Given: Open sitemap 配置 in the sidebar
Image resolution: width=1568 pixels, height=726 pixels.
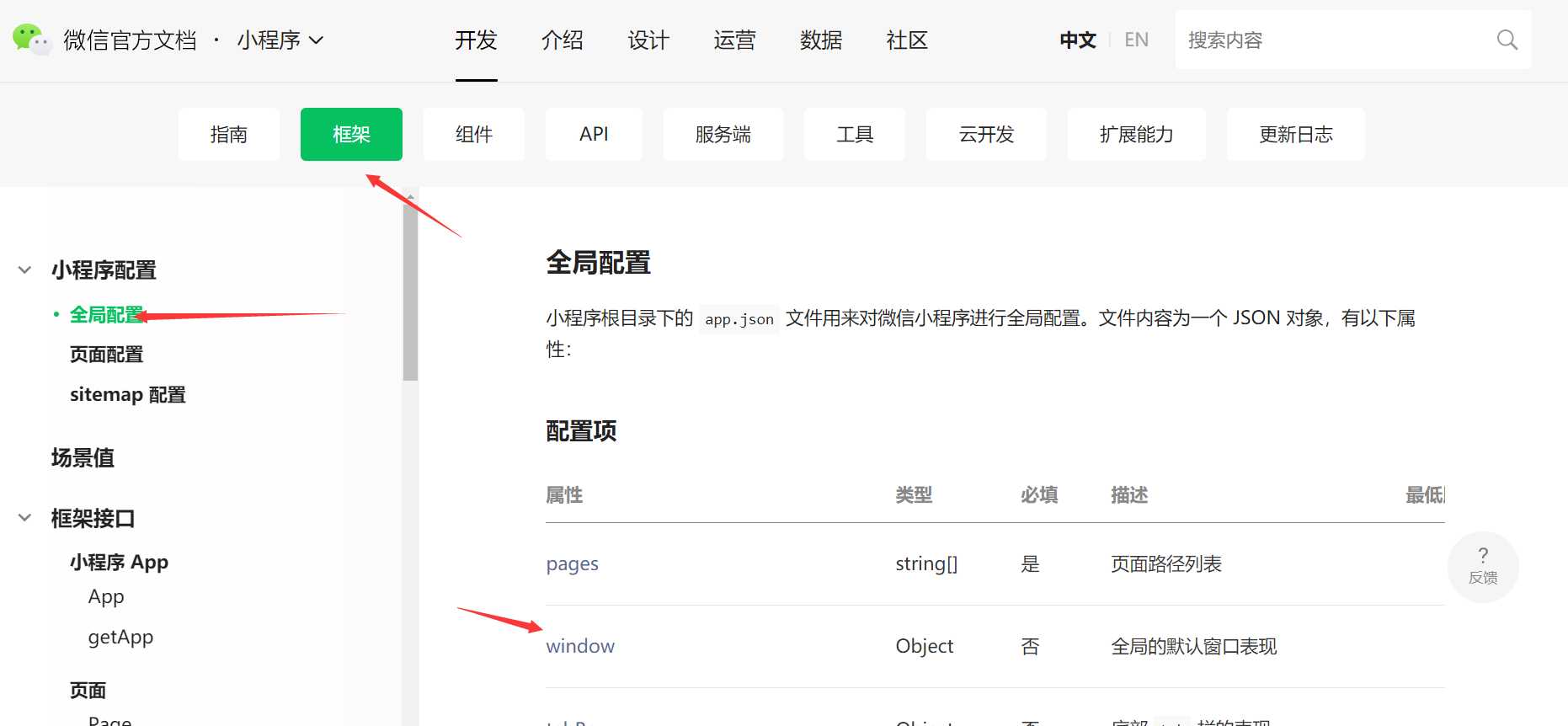Looking at the screenshot, I should pyautogui.click(x=128, y=395).
